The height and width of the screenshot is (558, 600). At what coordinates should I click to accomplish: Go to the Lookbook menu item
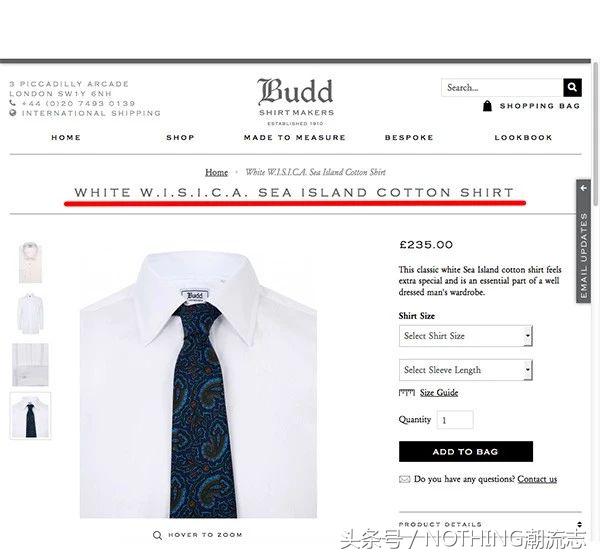pyautogui.click(x=523, y=137)
